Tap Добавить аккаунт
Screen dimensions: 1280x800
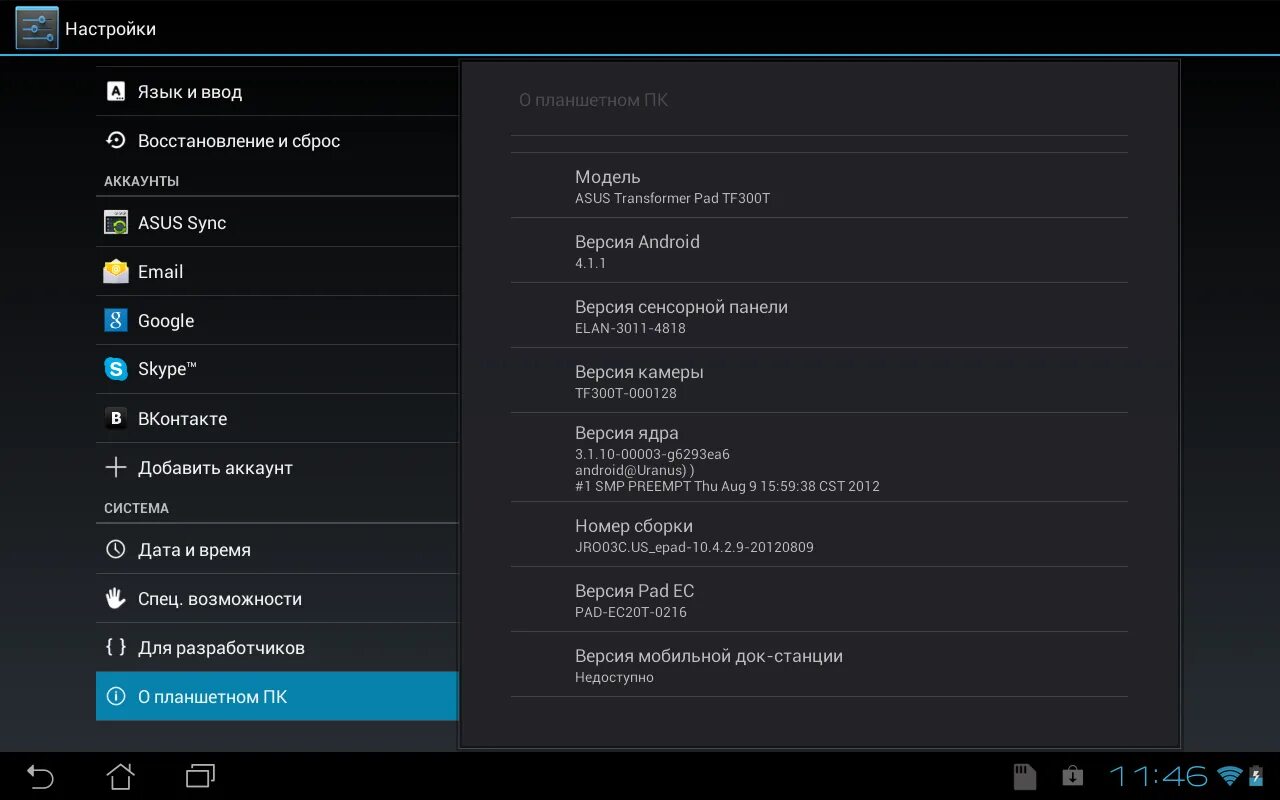pyautogui.click(x=277, y=468)
